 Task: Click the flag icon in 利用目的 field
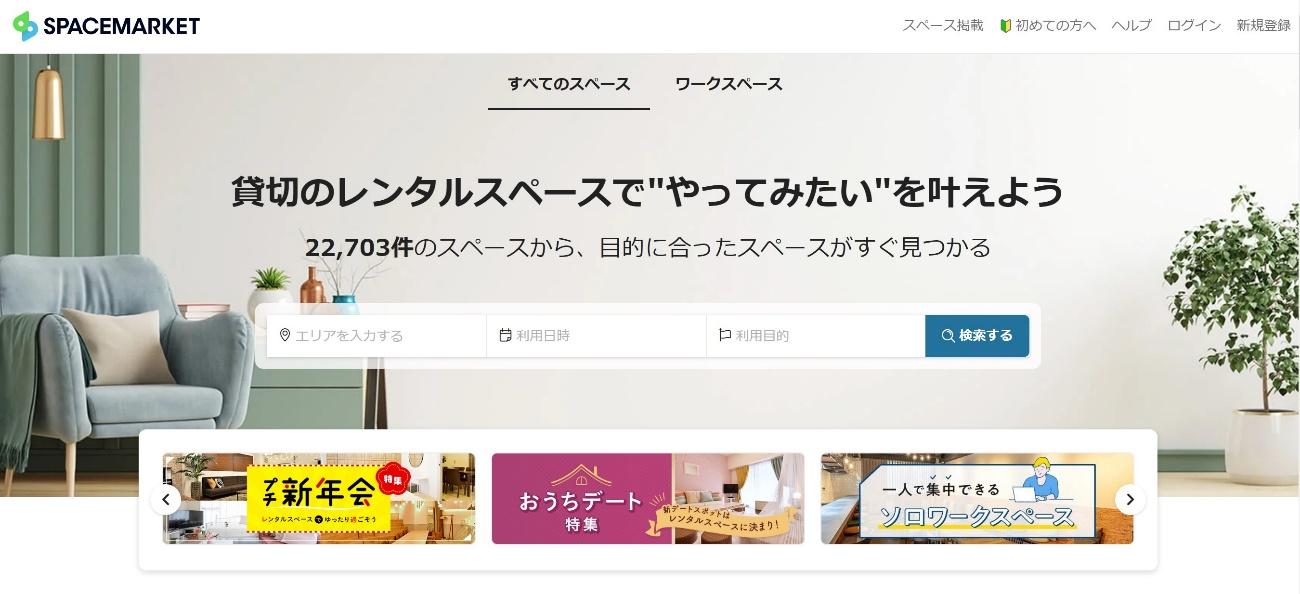[x=725, y=335]
